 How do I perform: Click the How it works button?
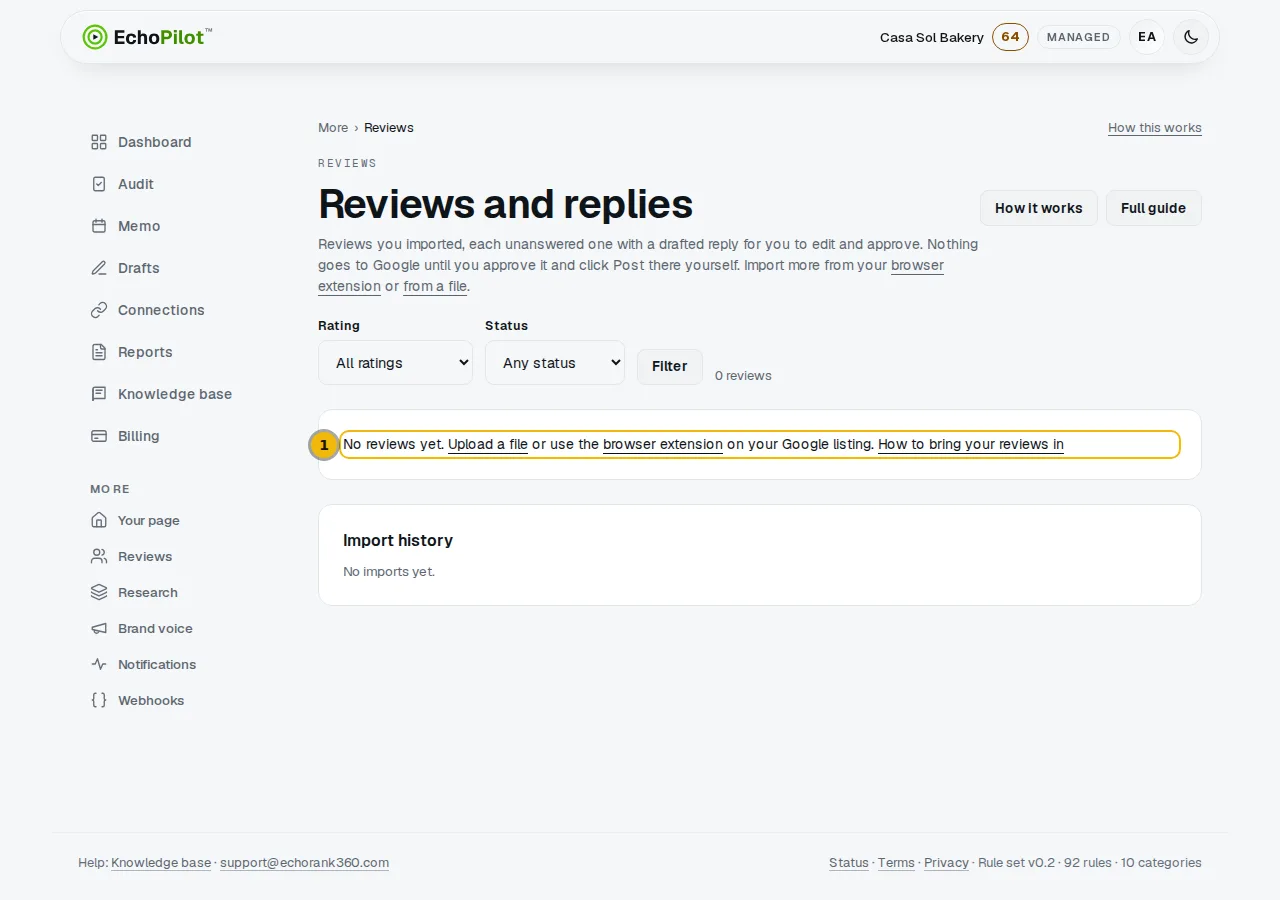pyautogui.click(x=1039, y=208)
